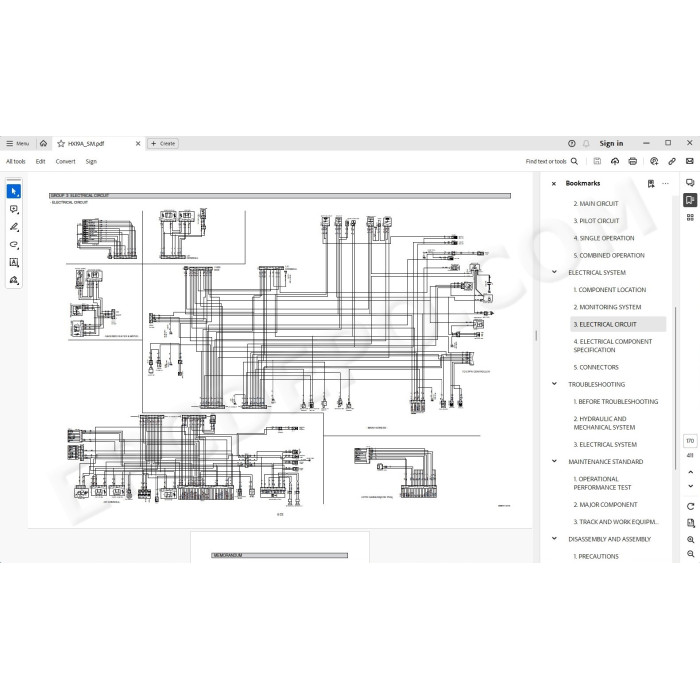Viewport: 700px width, 700px height.
Task: Collapse the MAINTENANCE STANDARD bookmark group
Action: [x=554, y=461]
